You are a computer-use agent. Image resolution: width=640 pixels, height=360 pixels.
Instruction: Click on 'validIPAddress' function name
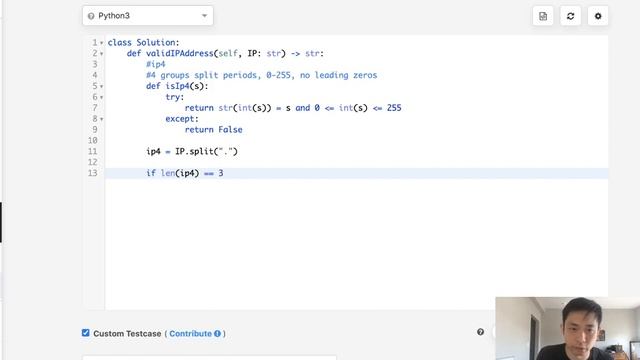(x=180, y=53)
